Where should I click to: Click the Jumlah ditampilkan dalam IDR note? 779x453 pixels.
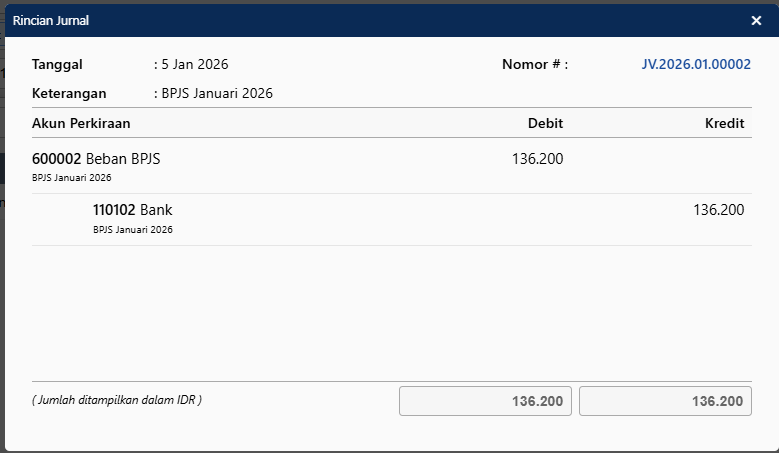point(117,400)
